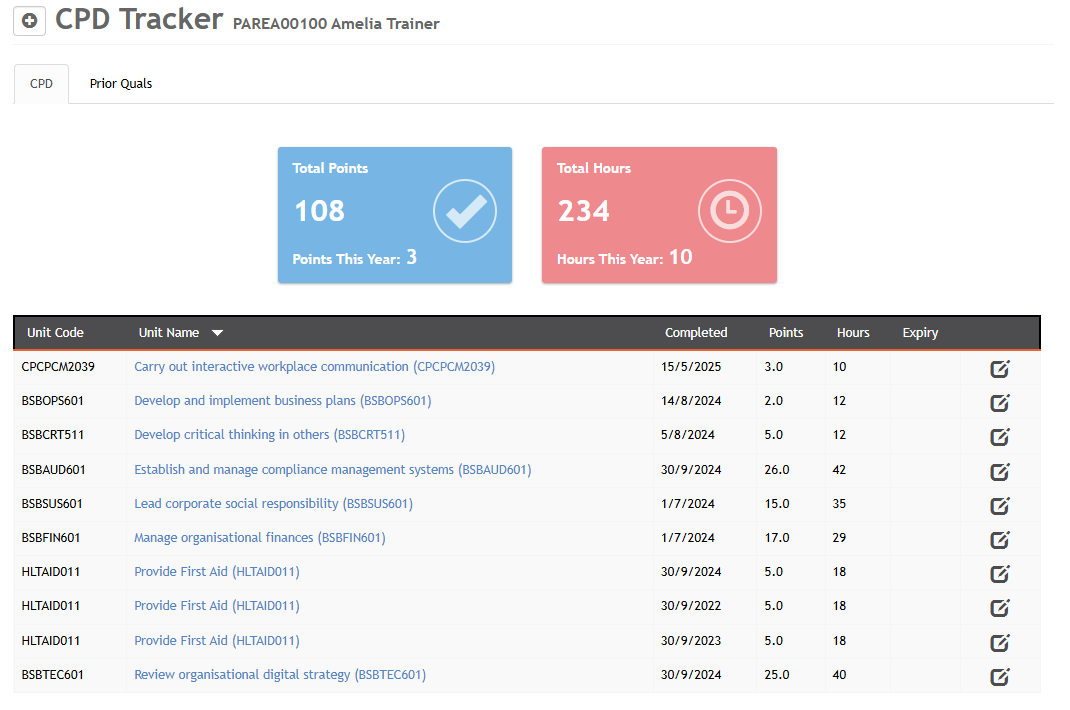Edit the Provide First Aid entry completed 30/9/2022
1070x710 pixels.
(1000, 608)
